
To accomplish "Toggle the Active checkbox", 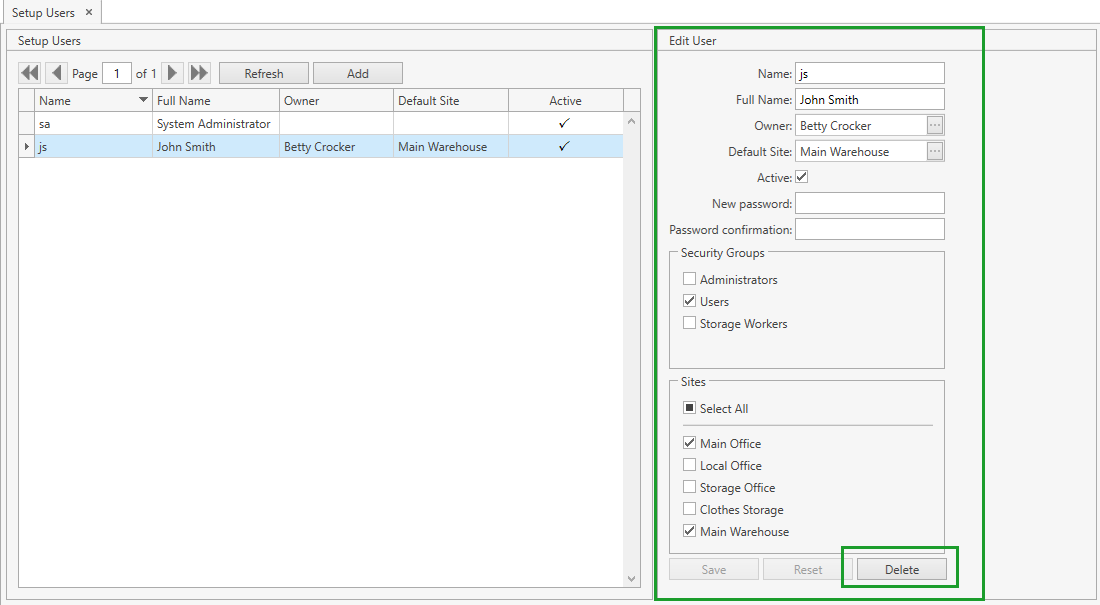I will [801, 177].
